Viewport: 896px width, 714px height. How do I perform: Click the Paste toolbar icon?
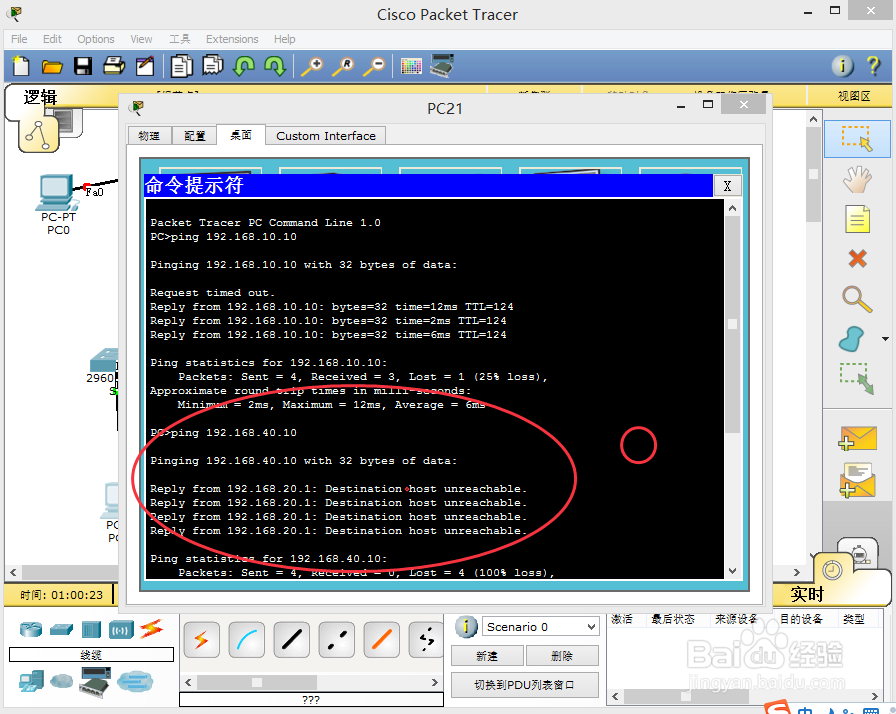pos(213,66)
